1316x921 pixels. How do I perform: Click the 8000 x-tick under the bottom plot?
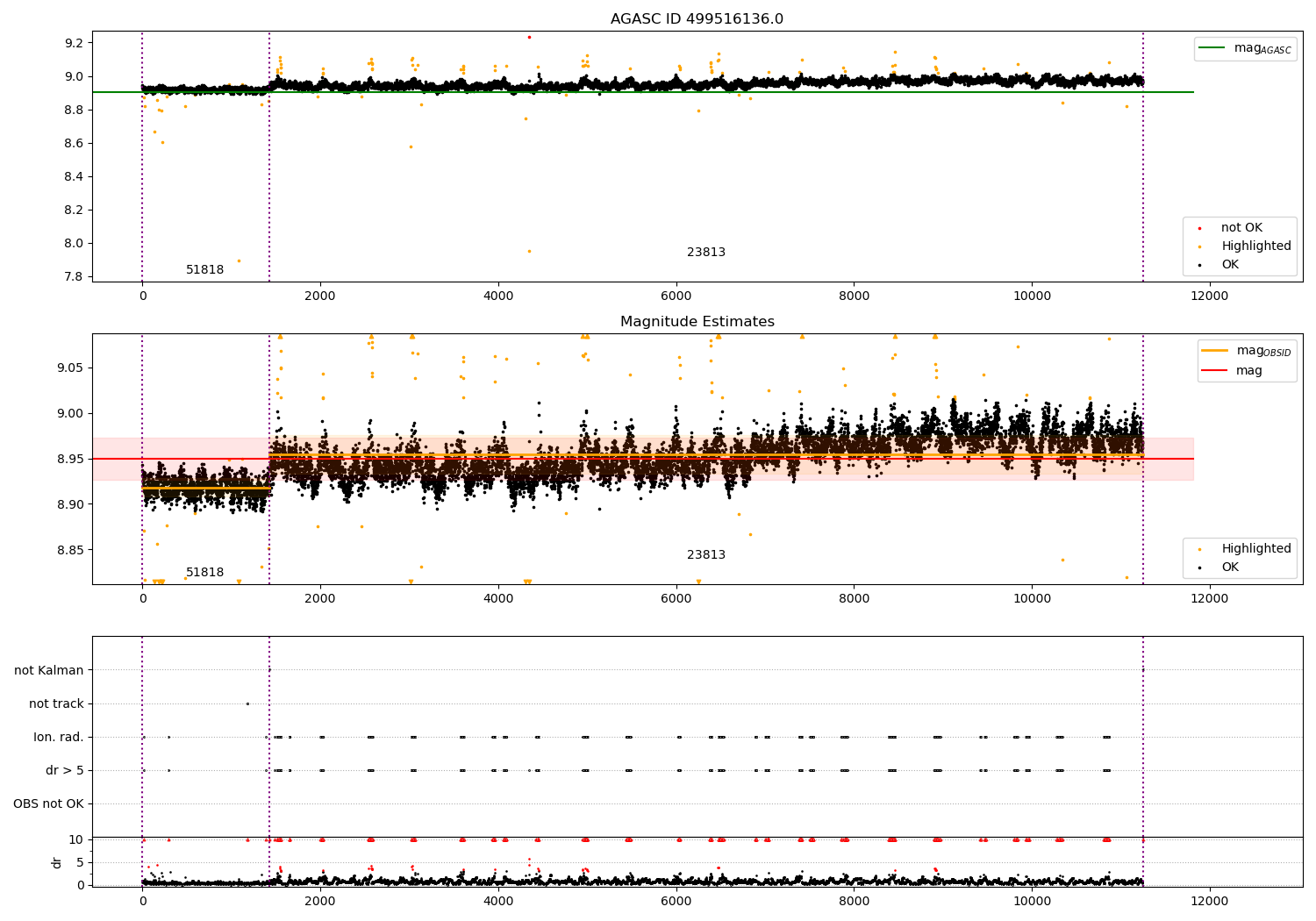pos(854,901)
